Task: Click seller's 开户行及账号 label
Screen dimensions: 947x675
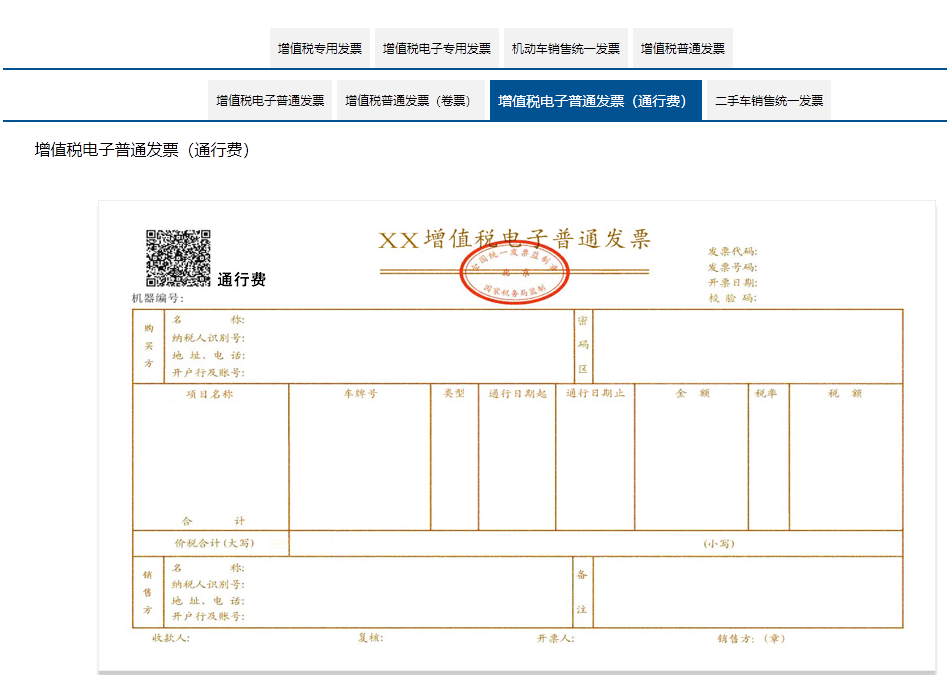Action: pos(208,616)
